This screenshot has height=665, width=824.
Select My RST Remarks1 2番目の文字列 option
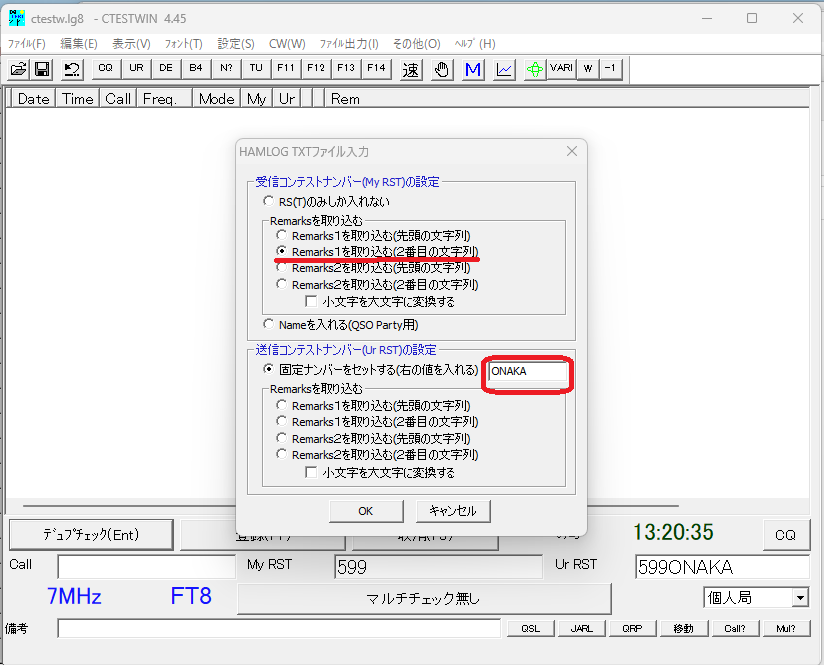pos(282,251)
